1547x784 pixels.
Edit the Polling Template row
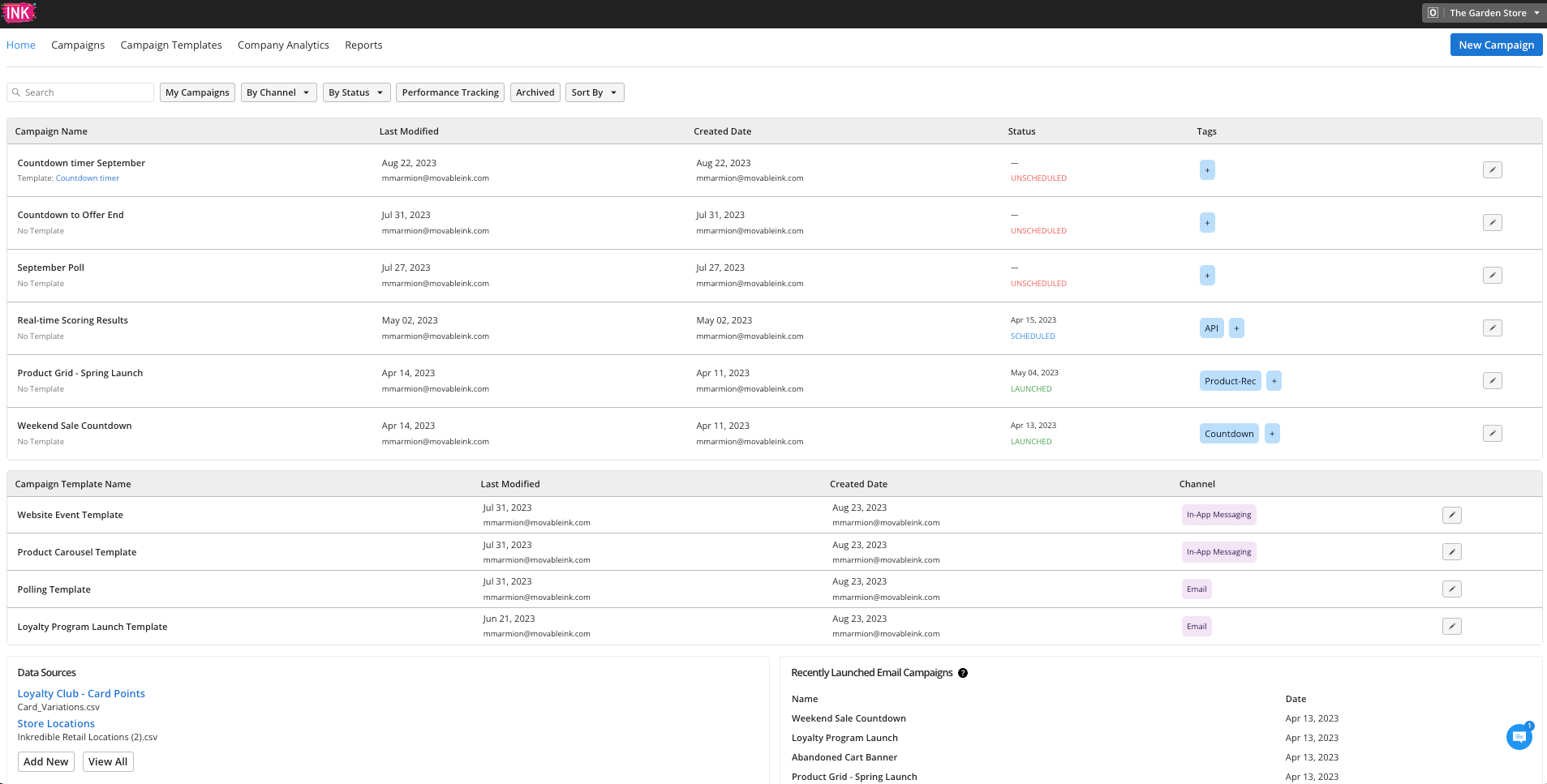(1451, 589)
